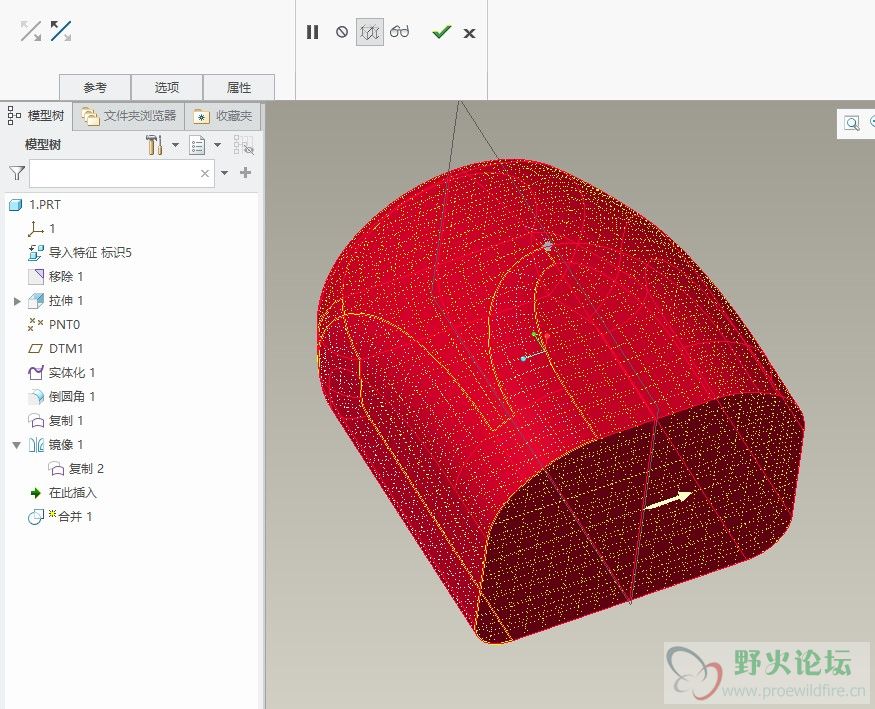The image size is (875, 709).
Task: Click the yellow direction arrow on model
Action: pos(668,499)
